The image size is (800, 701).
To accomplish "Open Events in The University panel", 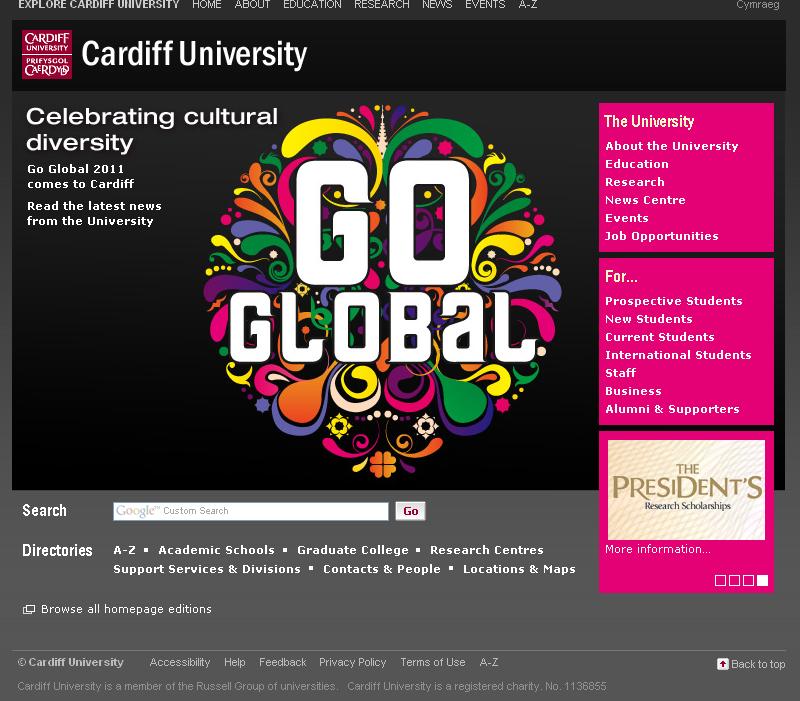I will [x=627, y=218].
